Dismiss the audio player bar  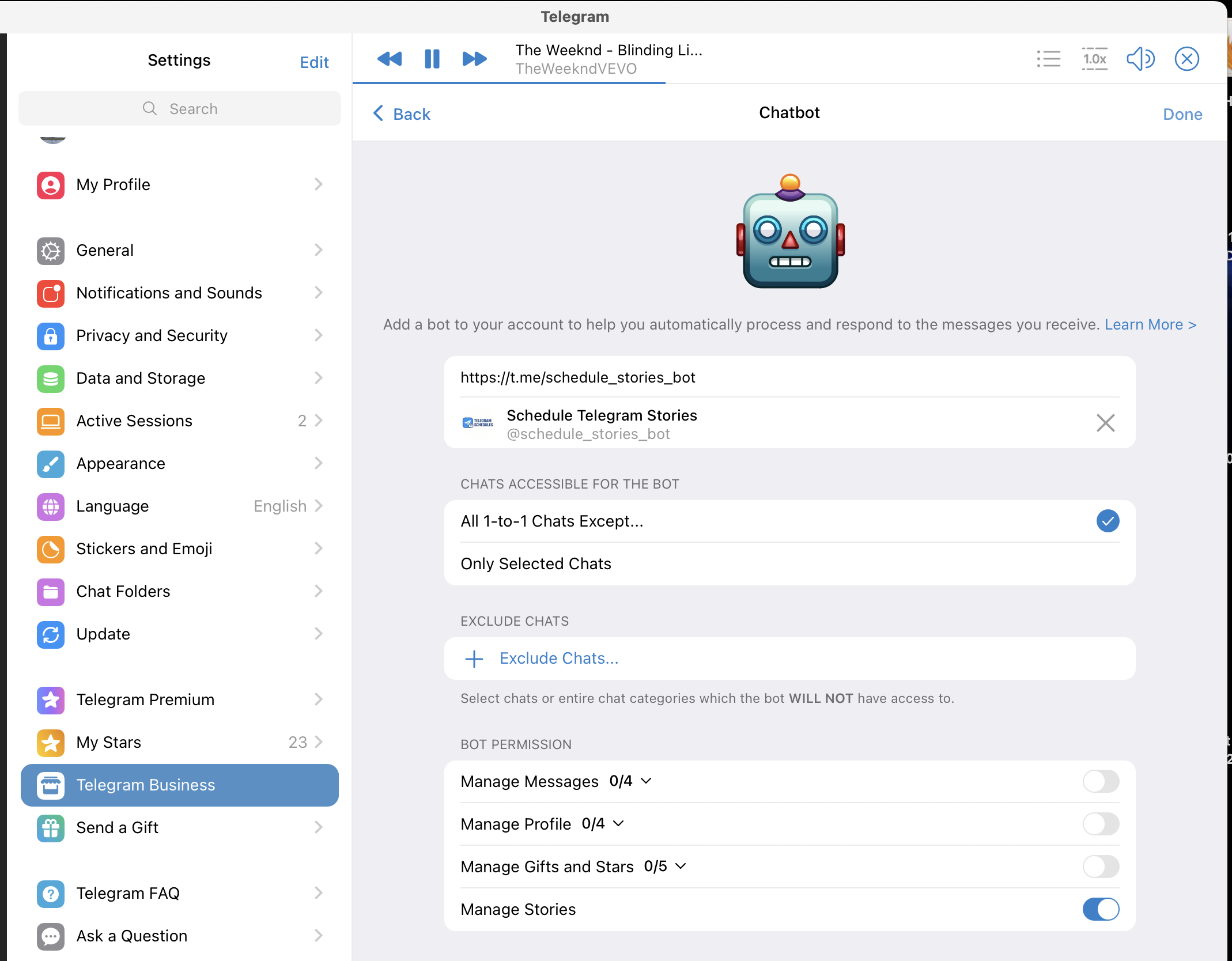(x=1187, y=59)
